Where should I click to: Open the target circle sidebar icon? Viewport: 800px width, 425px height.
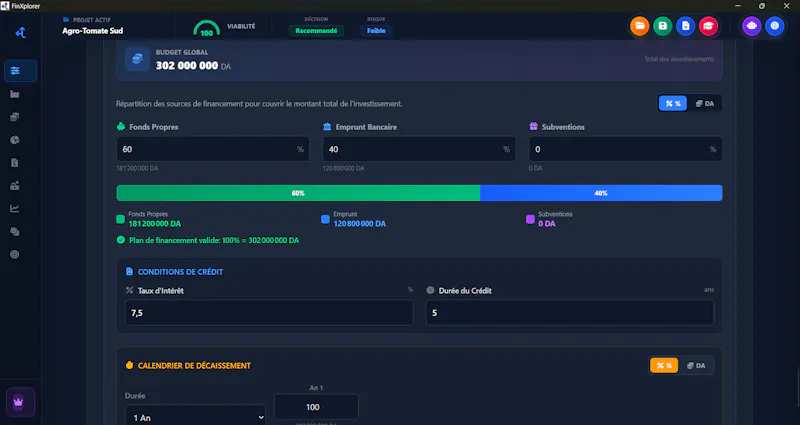(15, 255)
